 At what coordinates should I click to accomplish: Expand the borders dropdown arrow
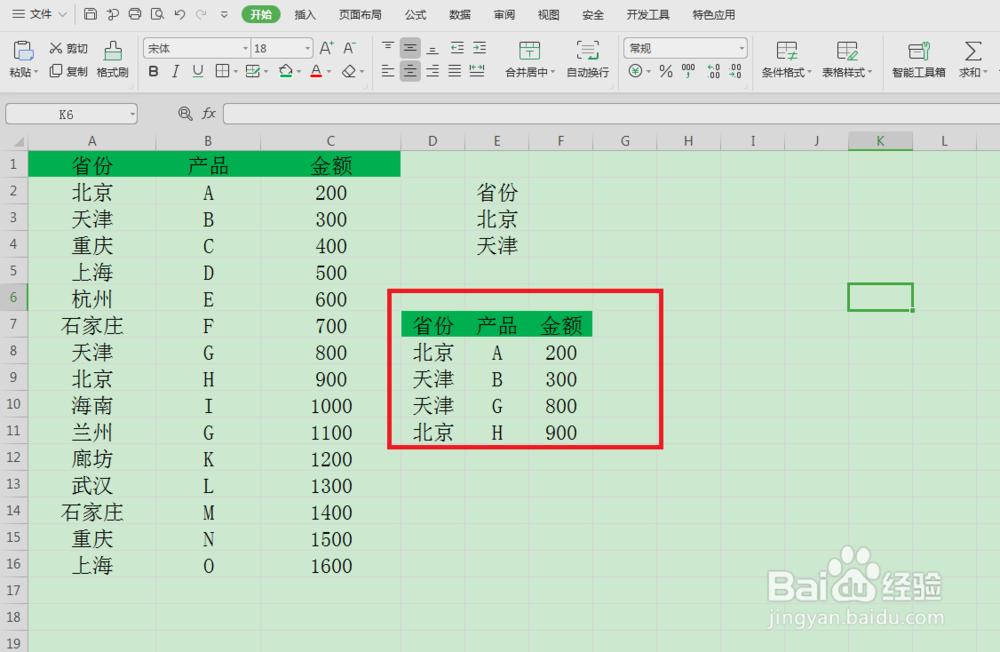[x=235, y=71]
